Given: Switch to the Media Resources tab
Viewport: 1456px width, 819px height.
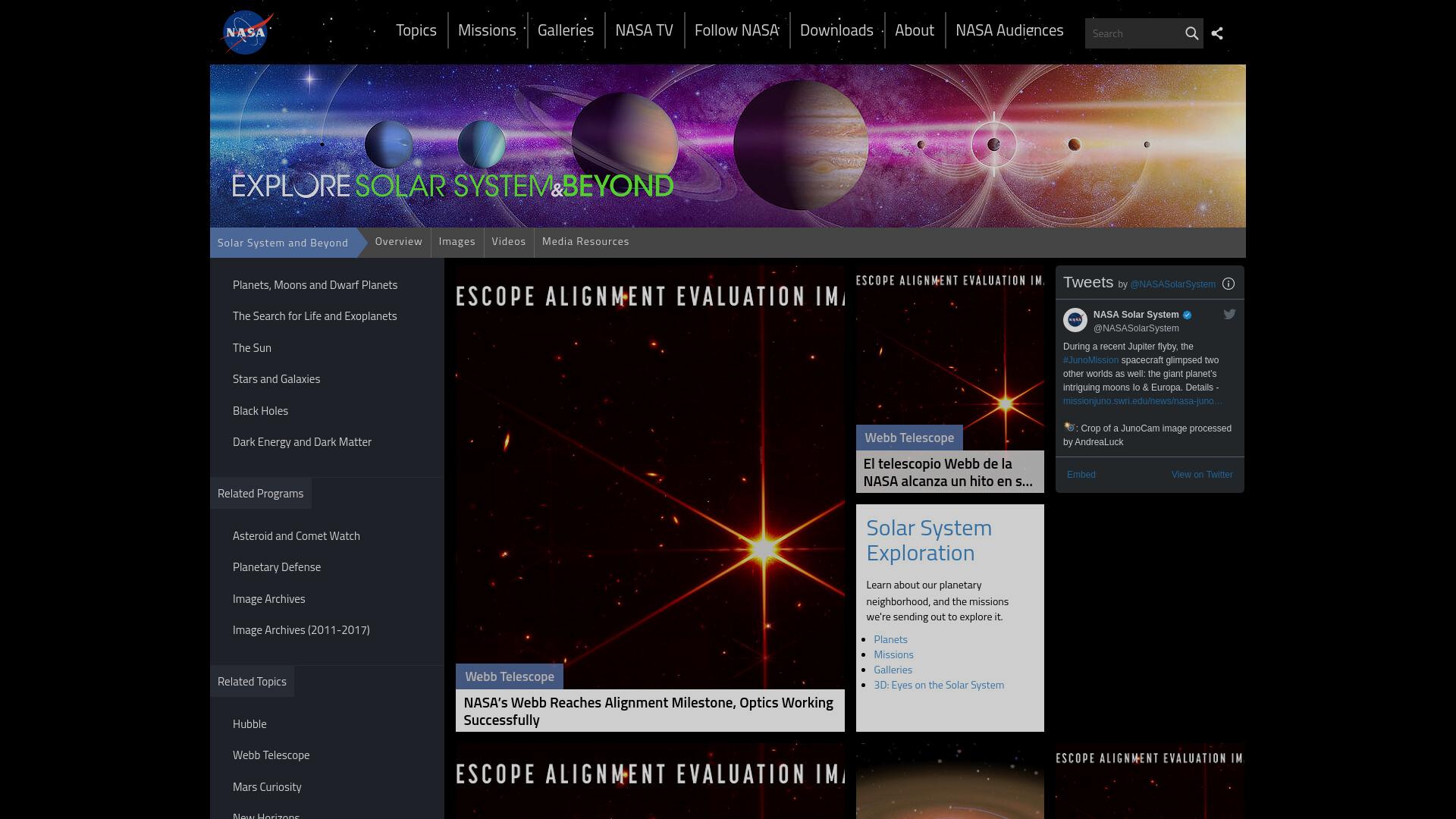Looking at the screenshot, I should 585,242.
